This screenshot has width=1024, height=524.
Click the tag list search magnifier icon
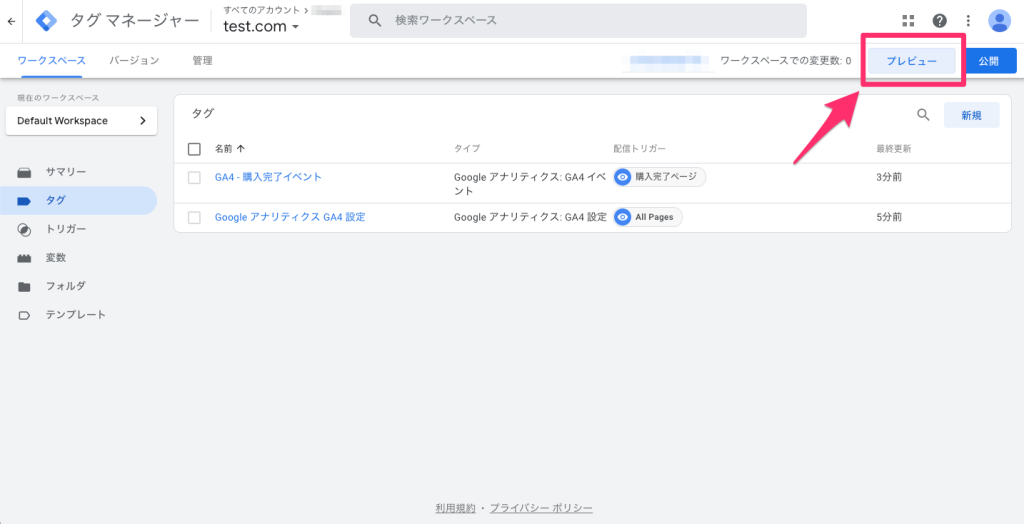tap(923, 115)
